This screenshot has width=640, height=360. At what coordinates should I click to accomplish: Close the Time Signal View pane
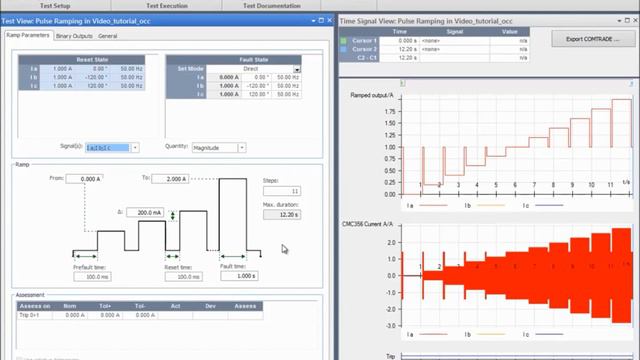(x=636, y=20)
